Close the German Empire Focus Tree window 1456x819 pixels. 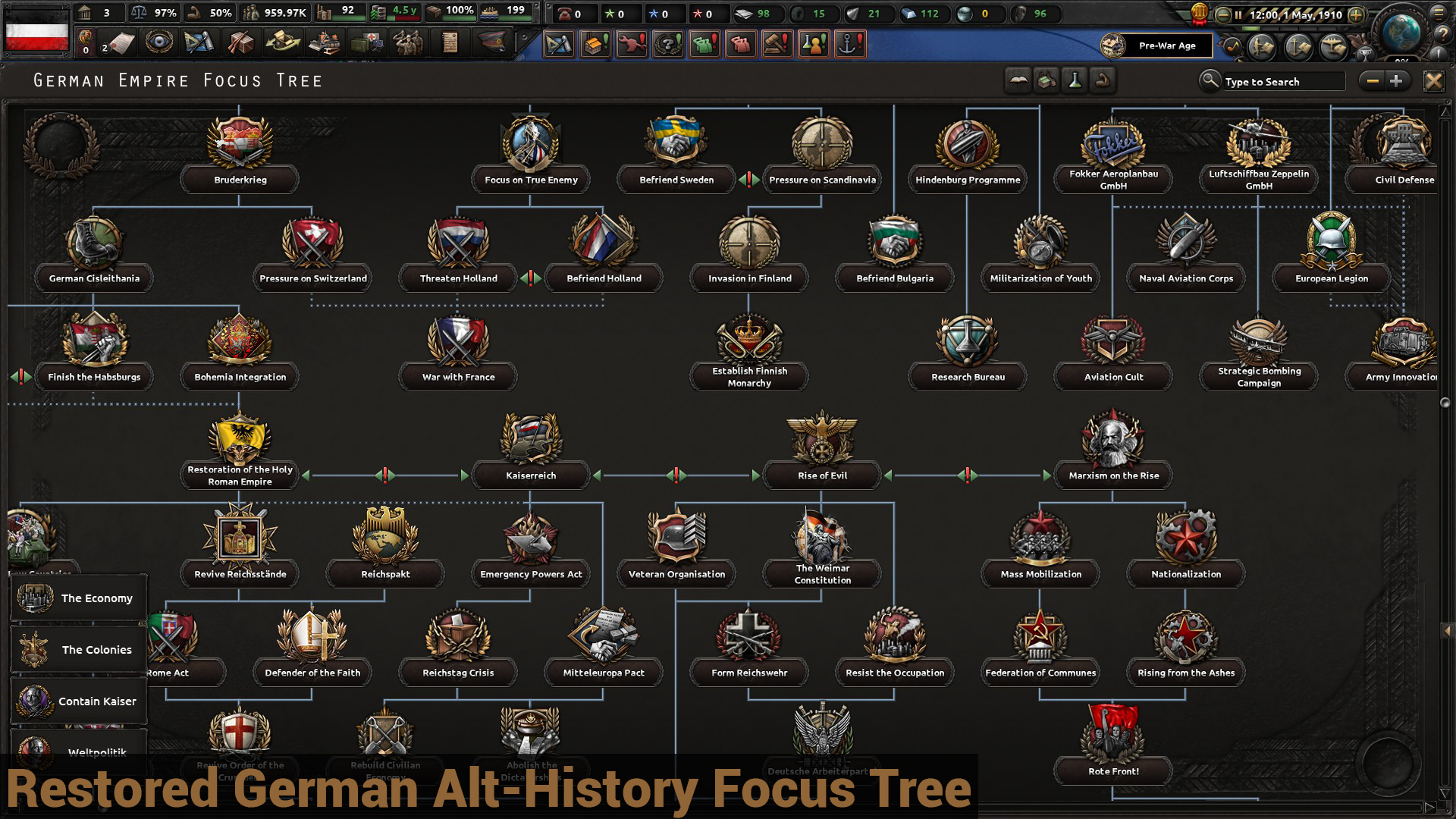coord(1433,81)
